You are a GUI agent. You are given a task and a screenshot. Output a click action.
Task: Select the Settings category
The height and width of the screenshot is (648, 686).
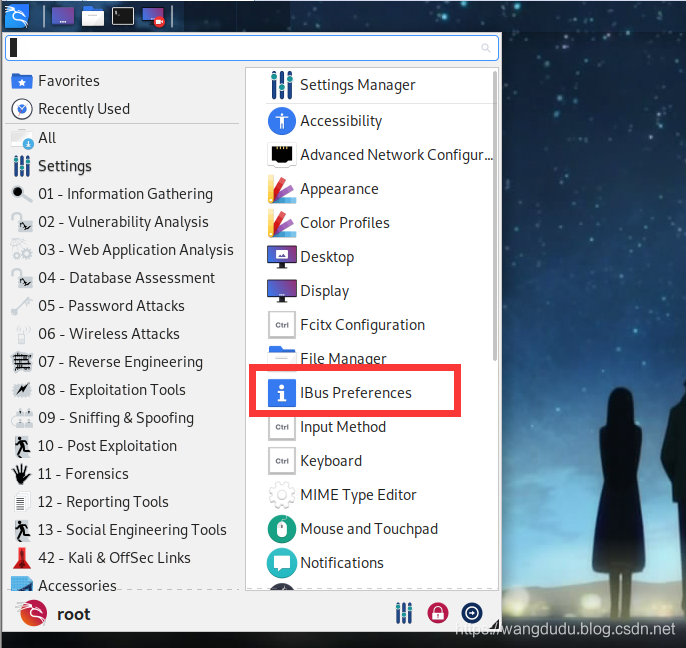click(124, 166)
